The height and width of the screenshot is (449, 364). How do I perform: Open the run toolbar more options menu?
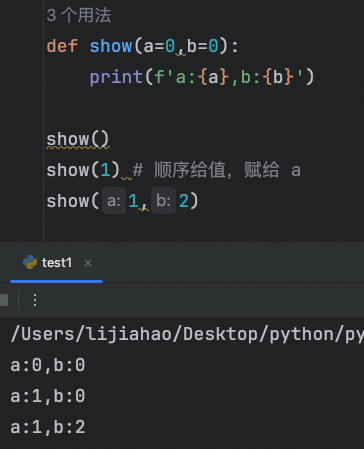35,300
